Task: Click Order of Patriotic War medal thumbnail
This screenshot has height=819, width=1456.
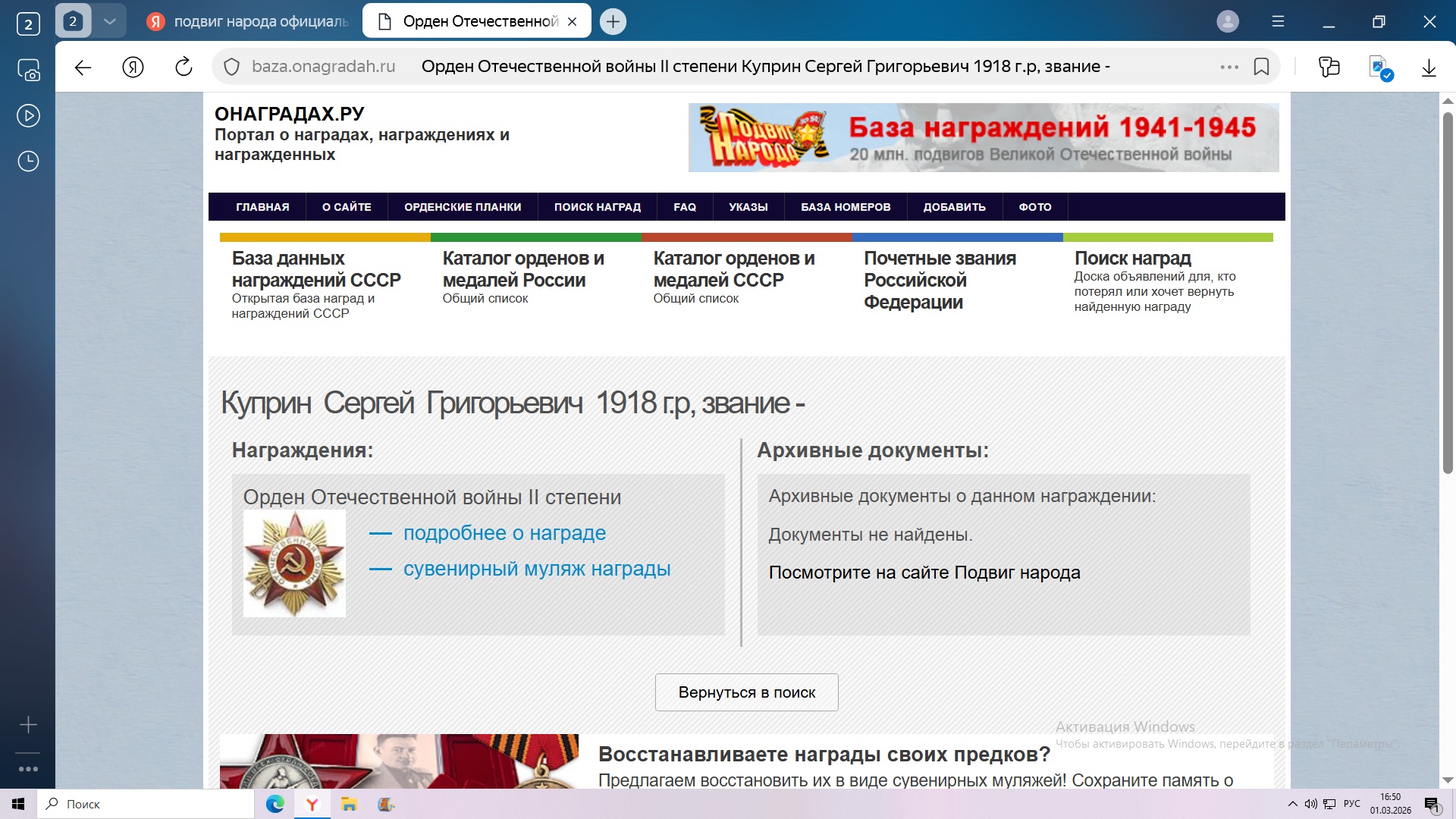Action: [x=294, y=563]
